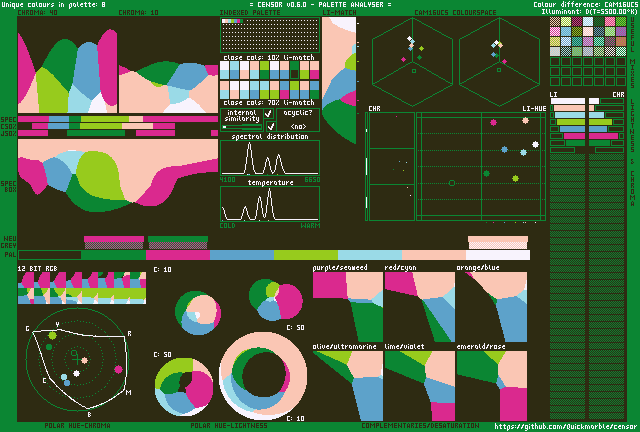This screenshot has height=432, width=640.
Task: Open the purple/seaweed complementary thumbnail
Action: [348, 307]
